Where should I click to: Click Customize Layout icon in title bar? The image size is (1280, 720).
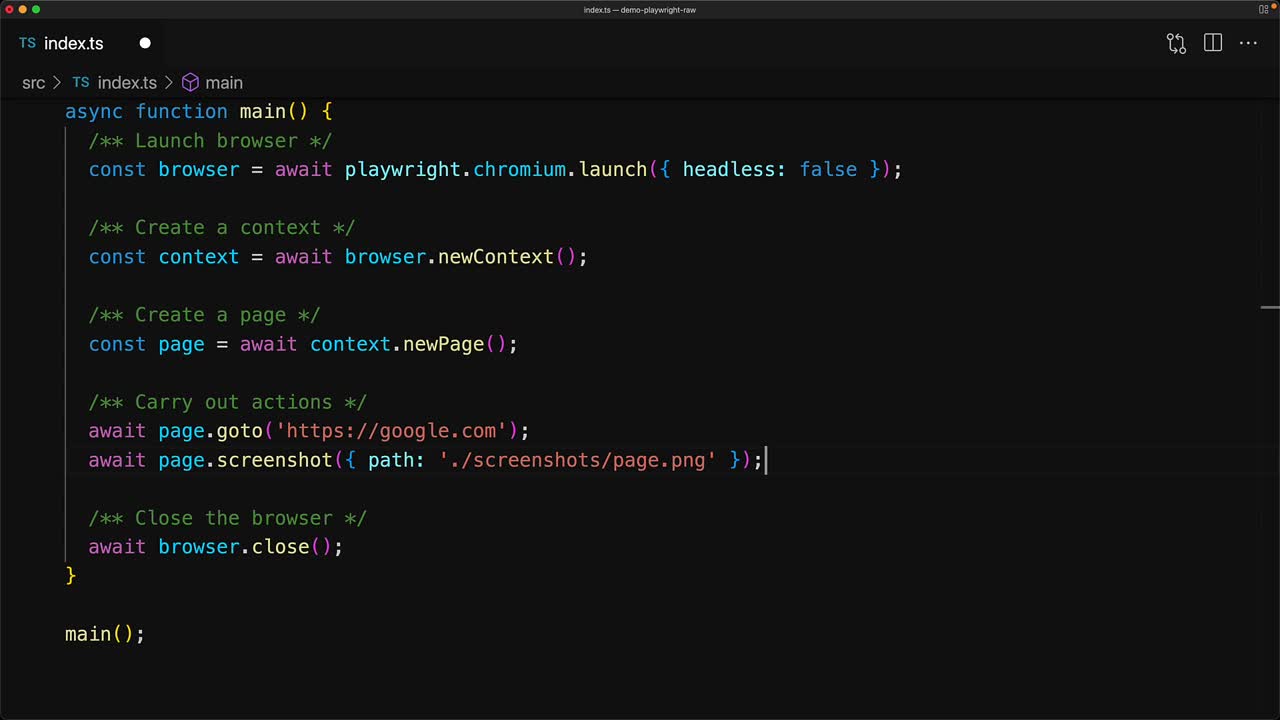tap(1264, 10)
